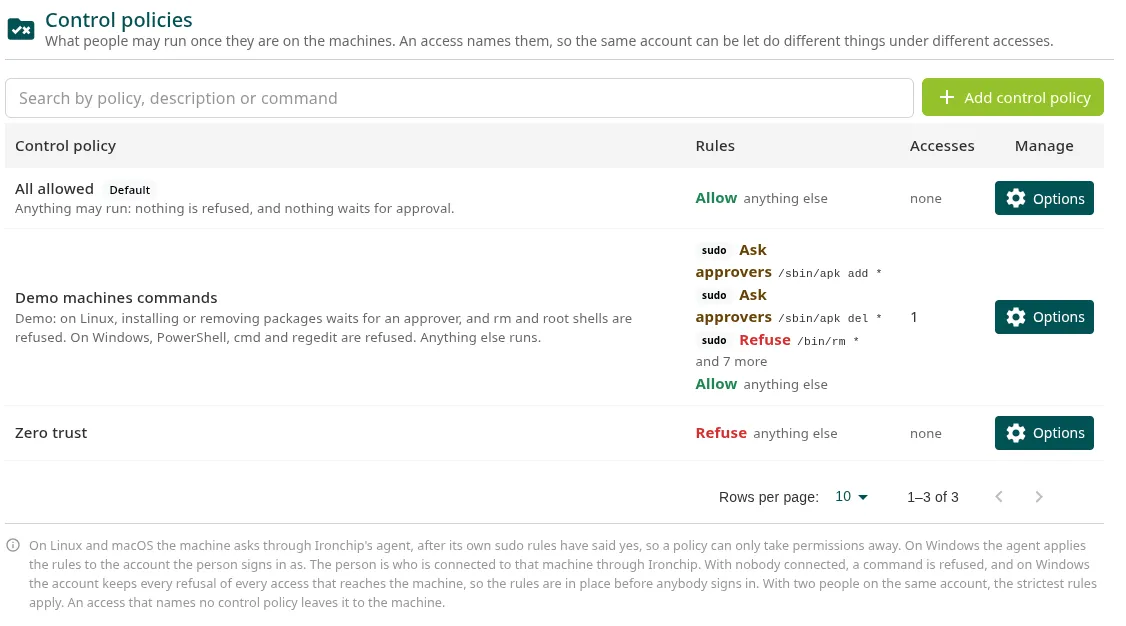Click the Rows per page label
This screenshot has height=626, width=1126.
coord(768,497)
